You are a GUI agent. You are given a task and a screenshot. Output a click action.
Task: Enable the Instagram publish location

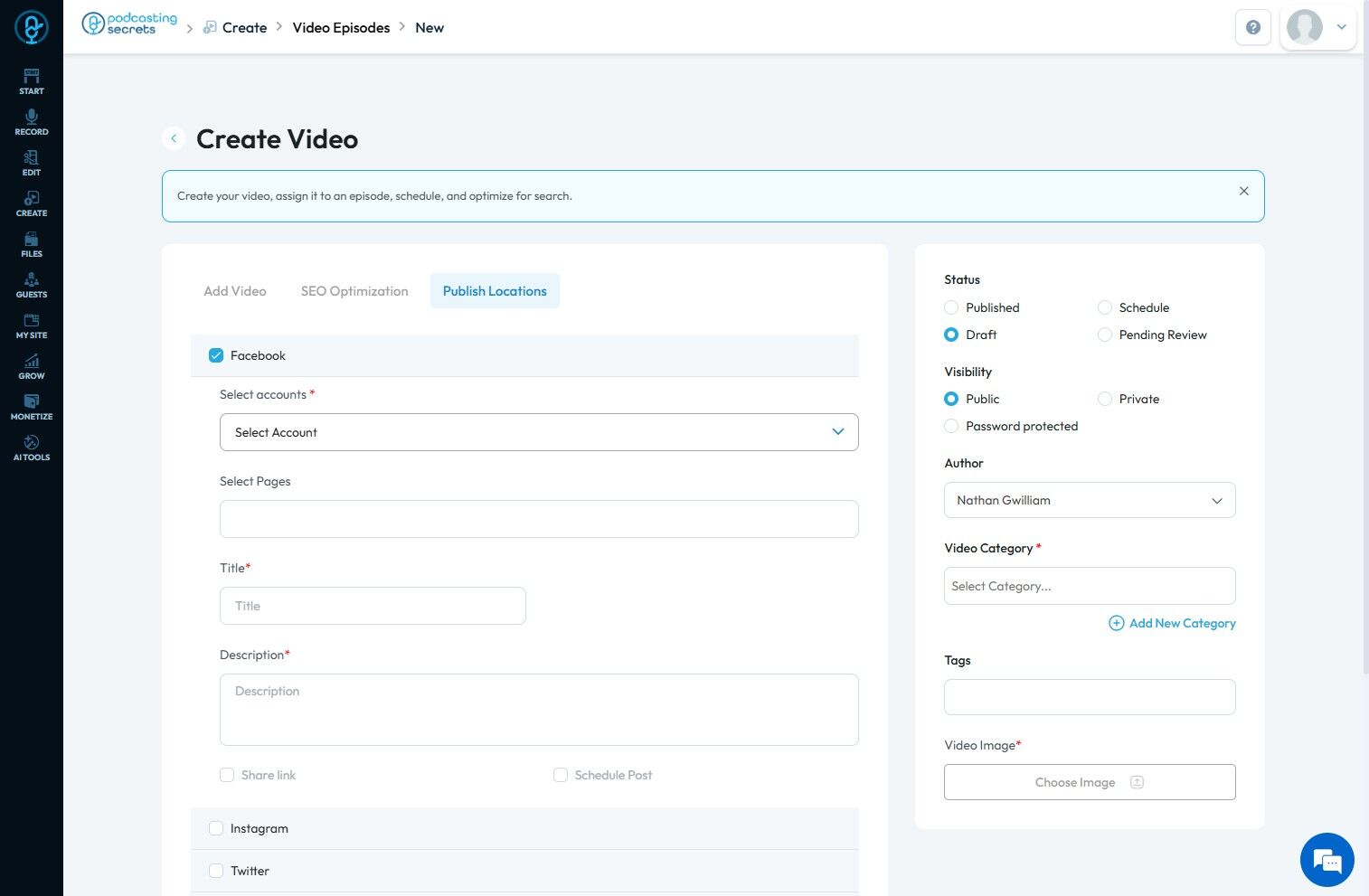[x=216, y=828]
